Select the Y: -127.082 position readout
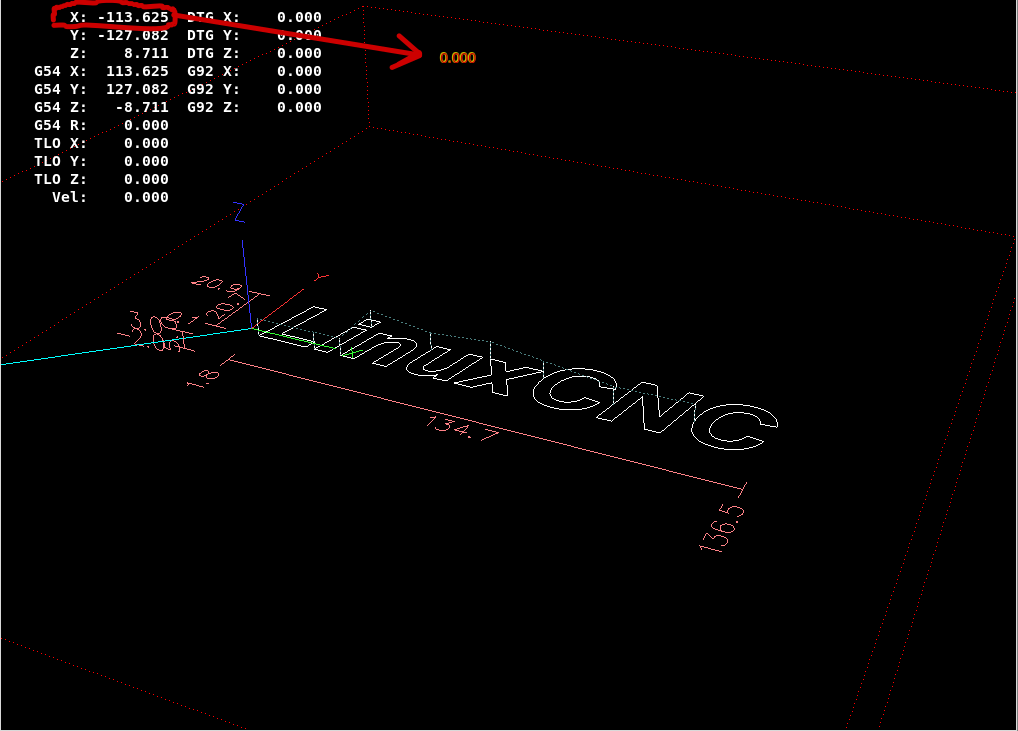The width and height of the screenshot is (1018, 731). point(119,35)
